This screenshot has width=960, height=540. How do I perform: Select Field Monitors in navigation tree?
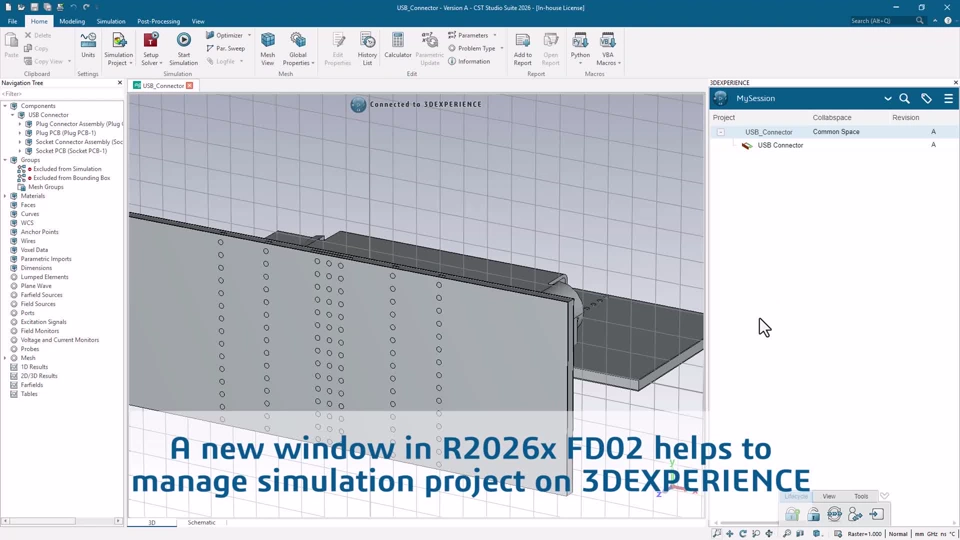click(40, 331)
